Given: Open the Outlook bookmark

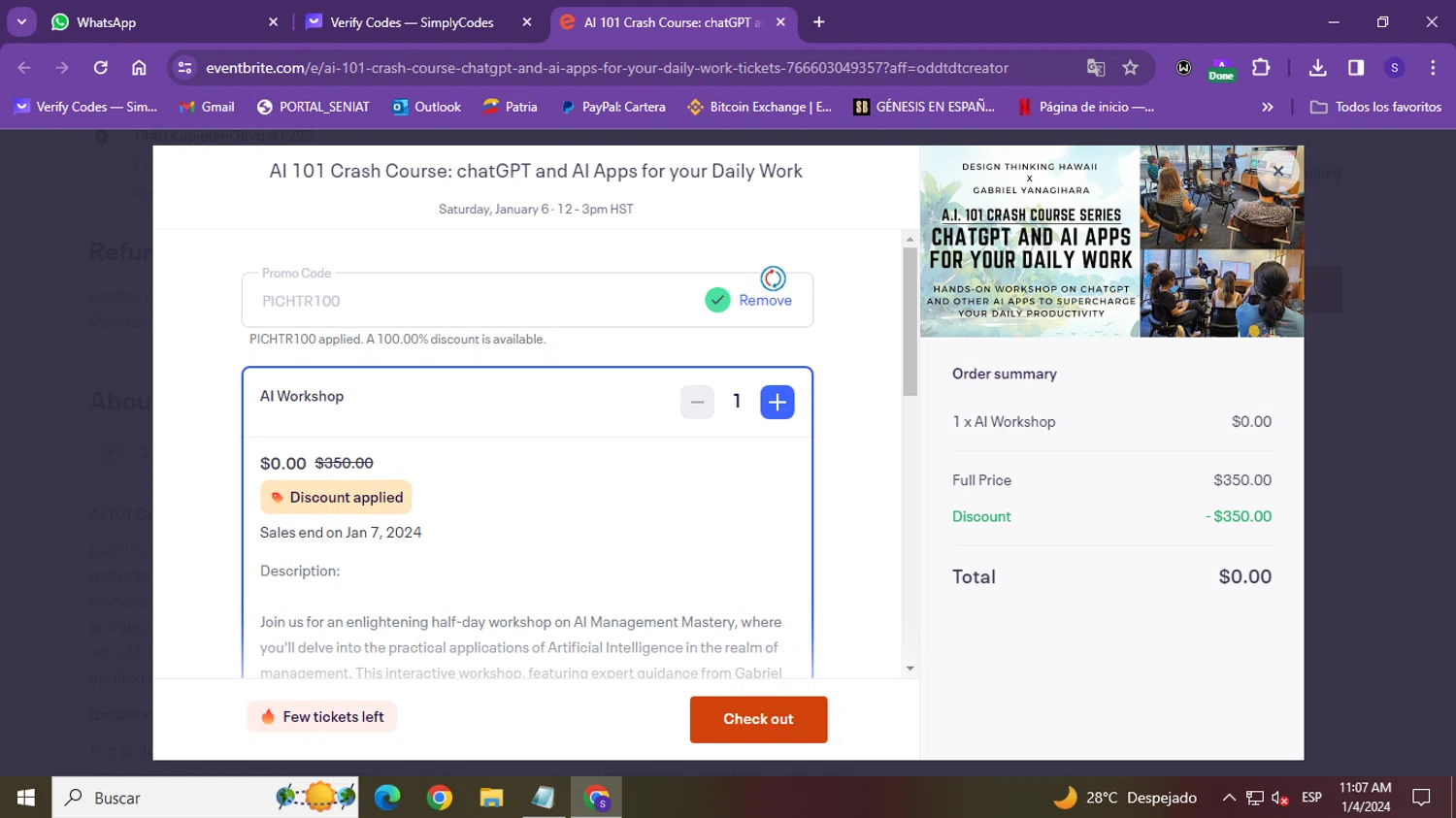Looking at the screenshot, I should click(427, 107).
